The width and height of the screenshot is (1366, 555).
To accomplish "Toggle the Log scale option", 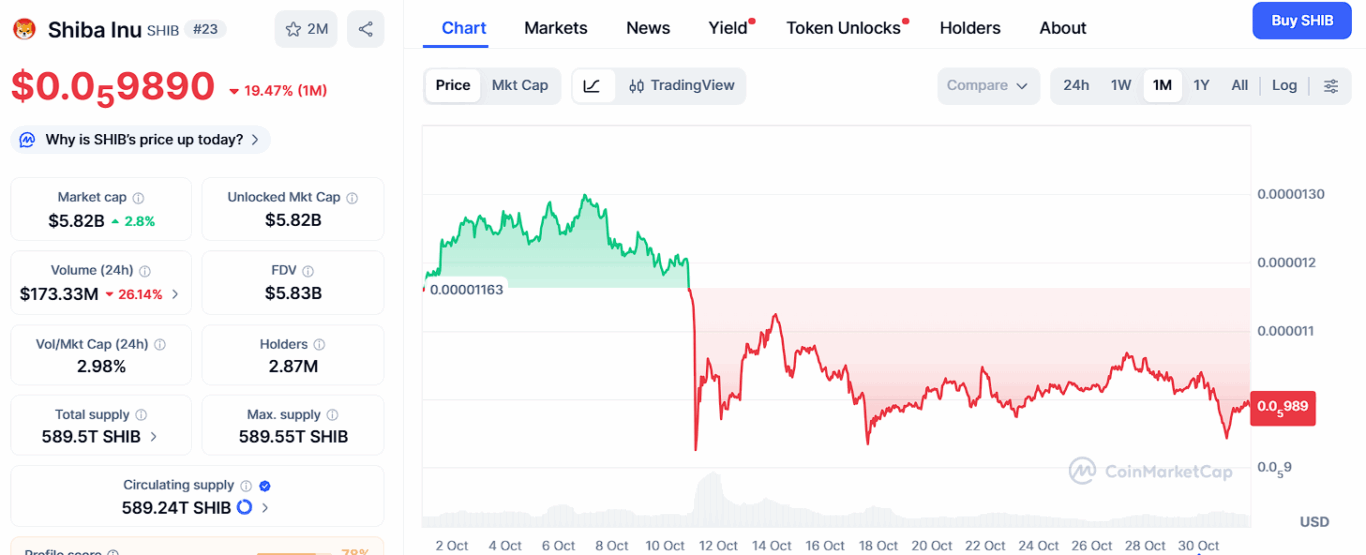I will [1284, 86].
